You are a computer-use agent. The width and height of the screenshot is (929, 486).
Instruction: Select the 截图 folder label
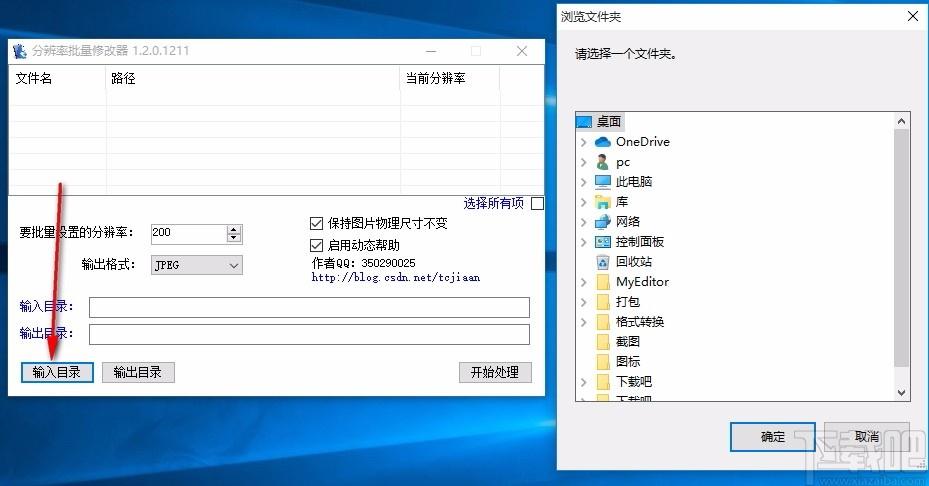[628, 341]
